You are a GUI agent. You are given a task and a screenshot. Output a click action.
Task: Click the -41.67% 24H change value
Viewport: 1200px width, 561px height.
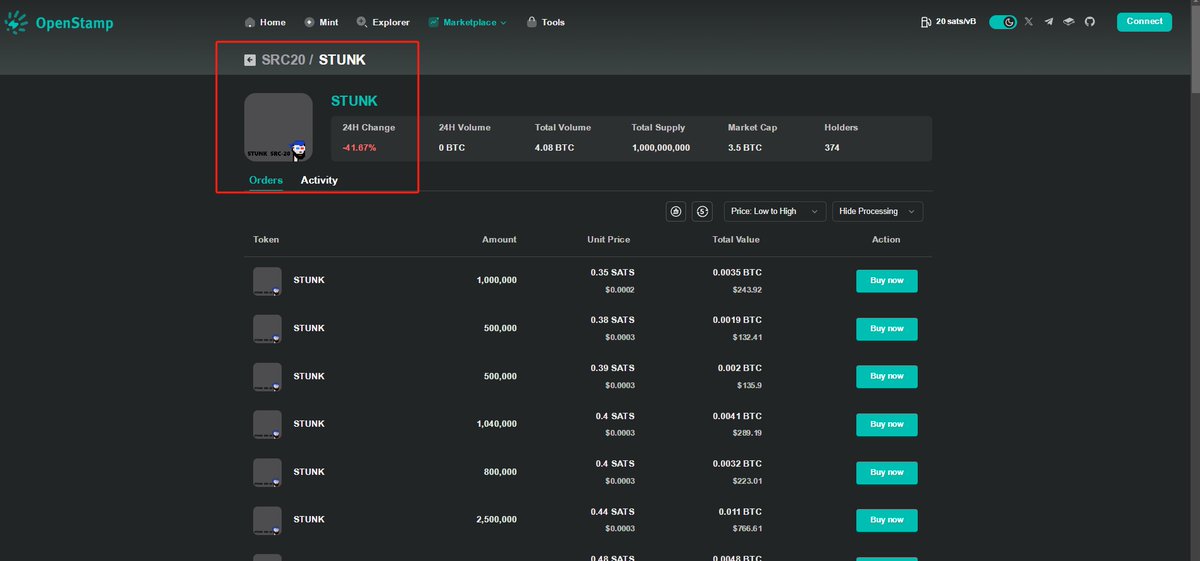pos(359,148)
